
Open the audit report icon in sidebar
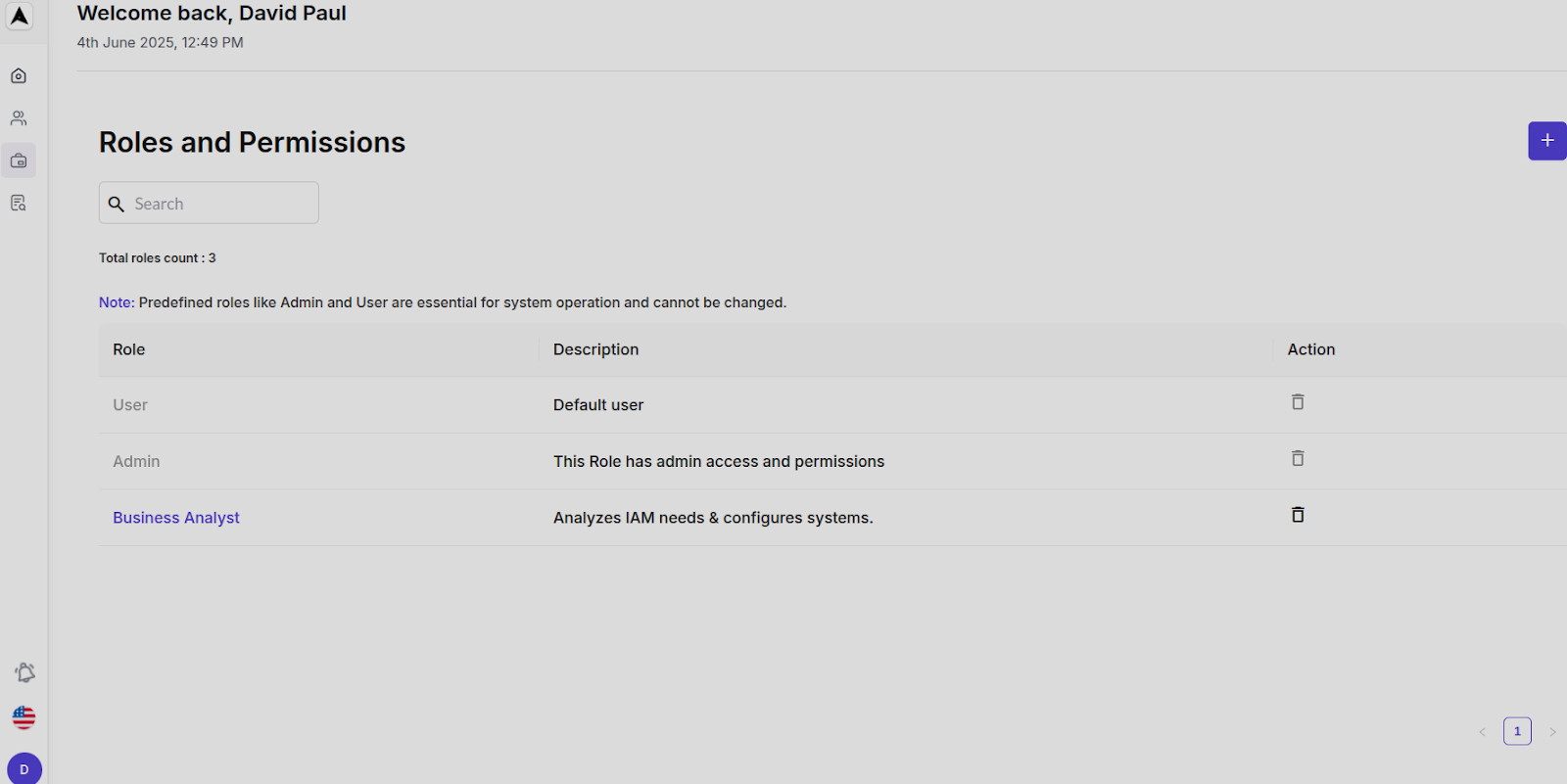click(19, 202)
